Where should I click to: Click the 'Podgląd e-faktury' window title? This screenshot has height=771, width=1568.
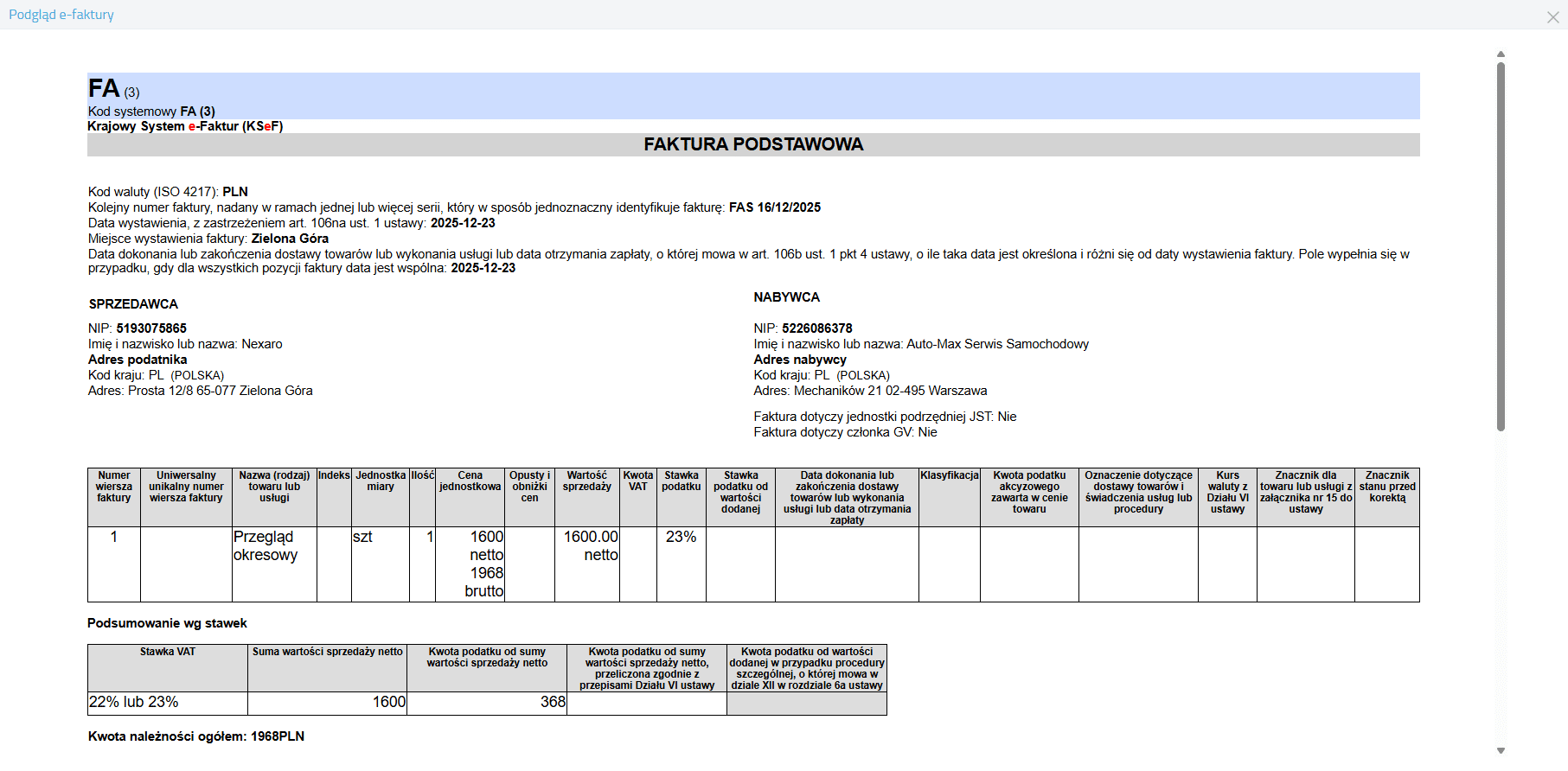61,15
